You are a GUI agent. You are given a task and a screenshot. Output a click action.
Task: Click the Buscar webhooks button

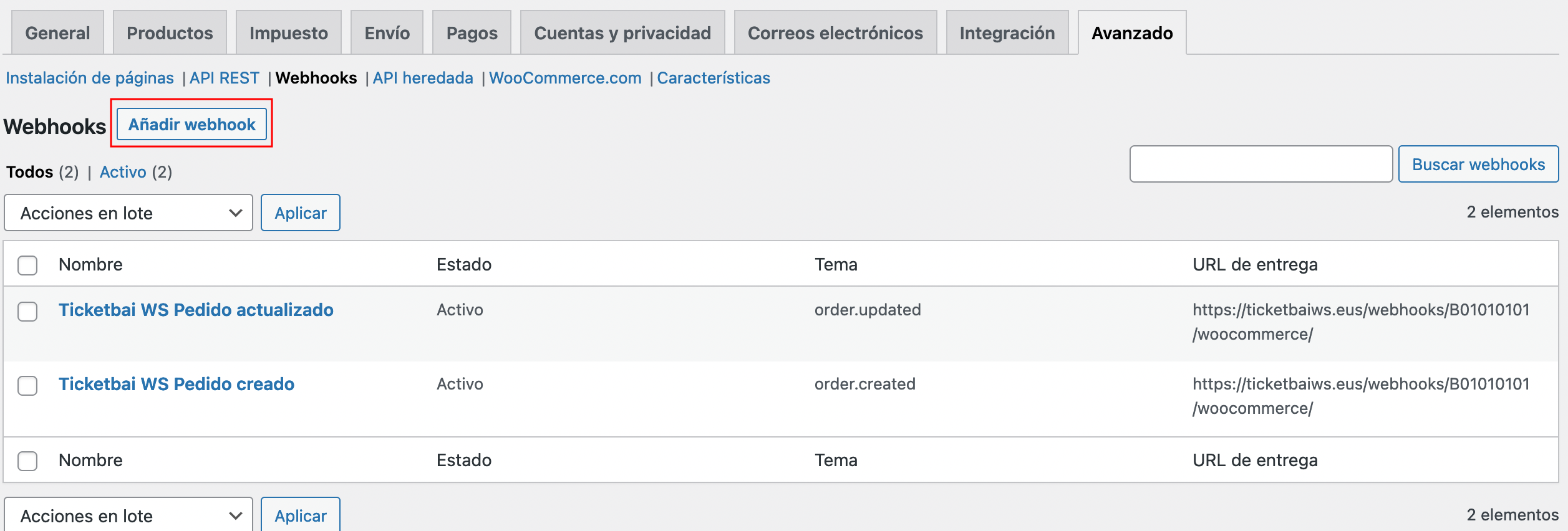pyautogui.click(x=1478, y=165)
